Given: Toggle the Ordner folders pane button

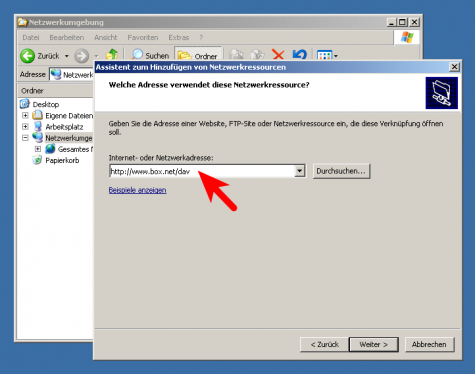Looking at the screenshot, I should coord(198,55).
